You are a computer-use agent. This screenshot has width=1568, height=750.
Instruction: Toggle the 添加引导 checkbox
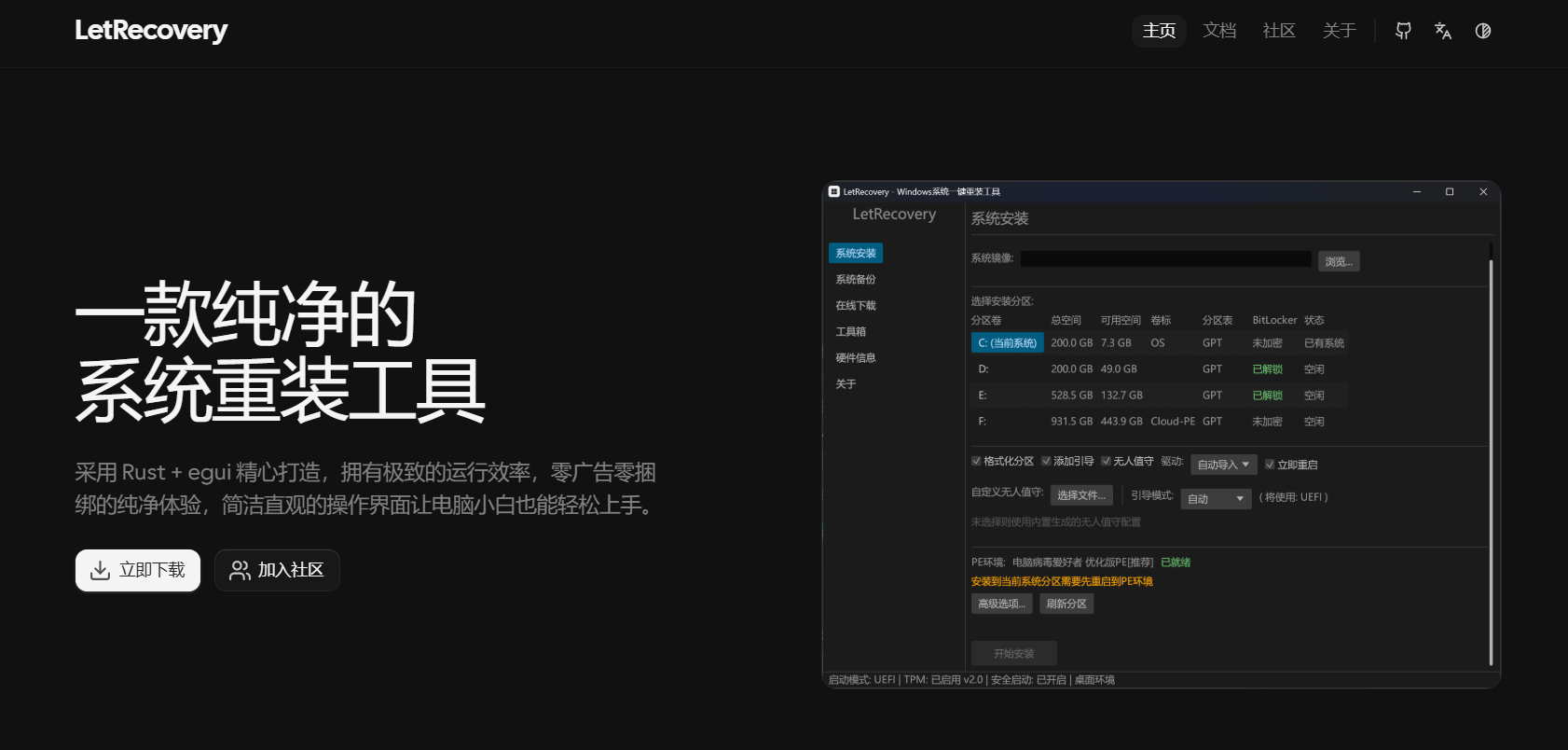pyautogui.click(x=1046, y=461)
